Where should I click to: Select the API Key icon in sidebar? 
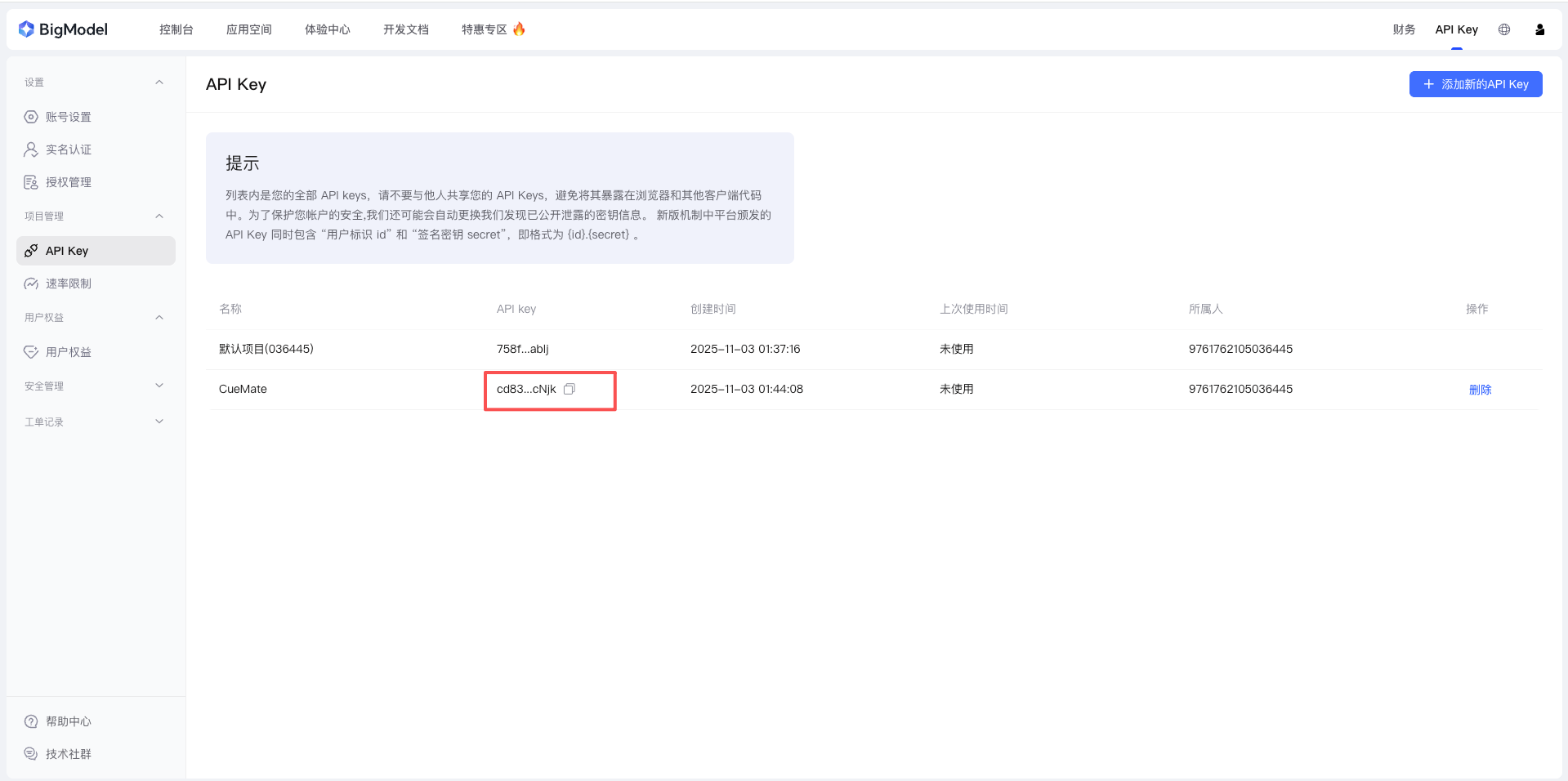(x=31, y=251)
